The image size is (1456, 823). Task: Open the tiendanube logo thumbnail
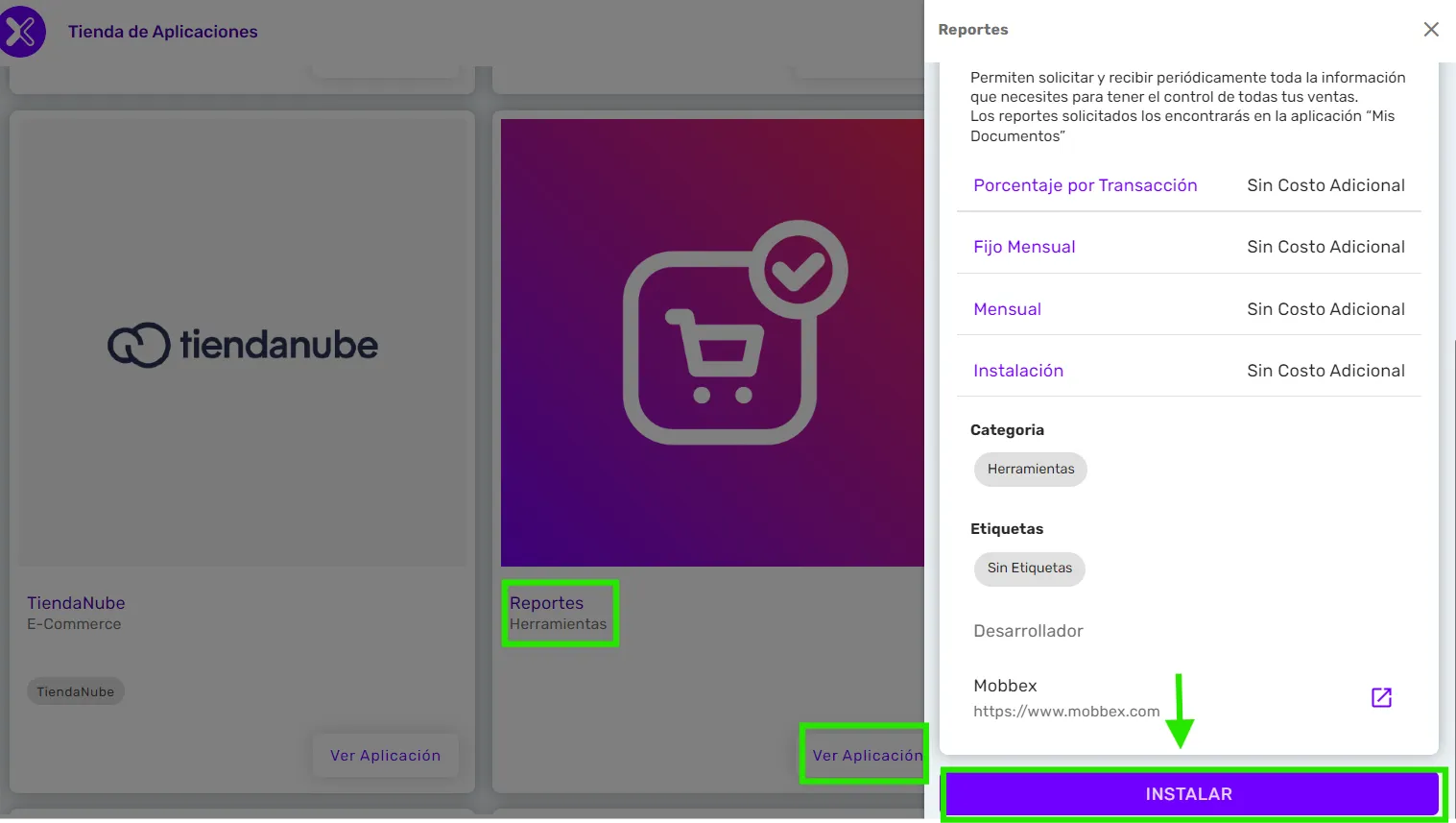coord(243,345)
